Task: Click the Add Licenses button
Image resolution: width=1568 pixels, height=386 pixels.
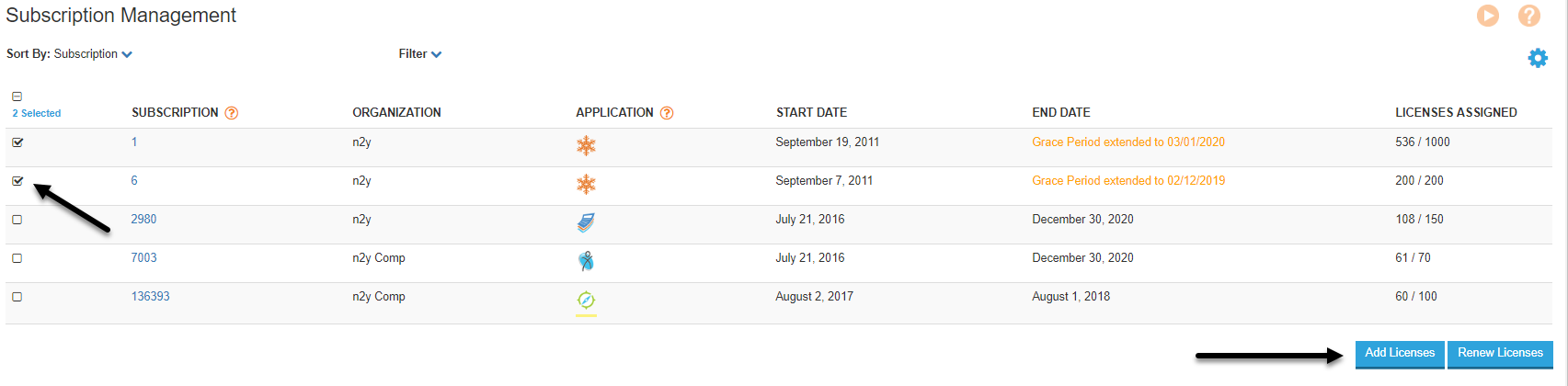Action: (1400, 354)
